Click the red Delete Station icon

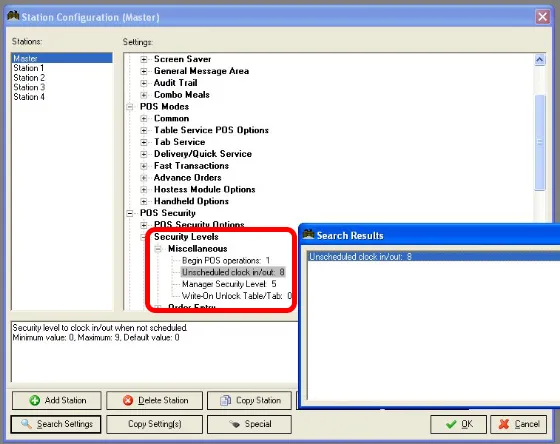point(128,400)
